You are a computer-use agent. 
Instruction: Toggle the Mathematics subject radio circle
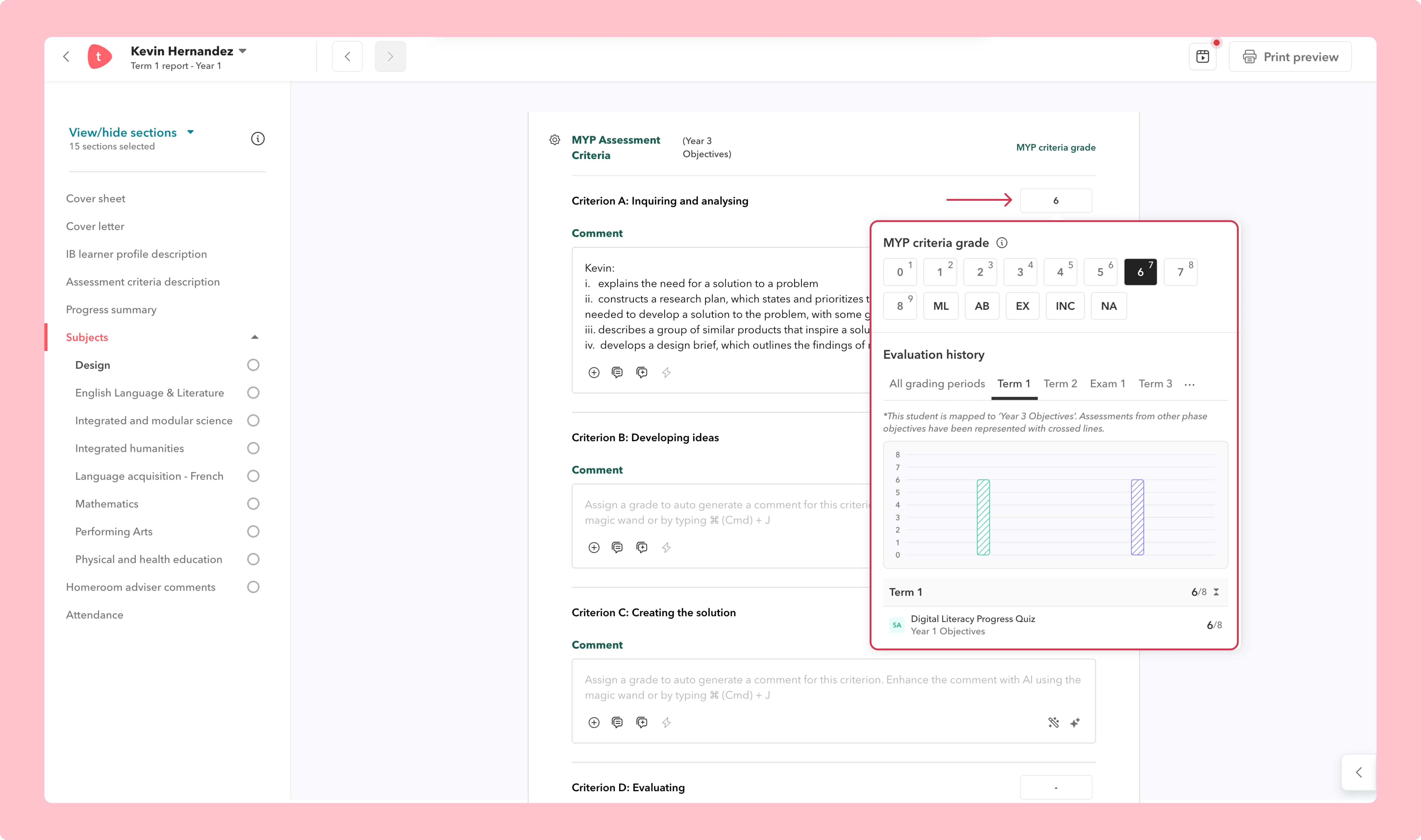click(253, 504)
